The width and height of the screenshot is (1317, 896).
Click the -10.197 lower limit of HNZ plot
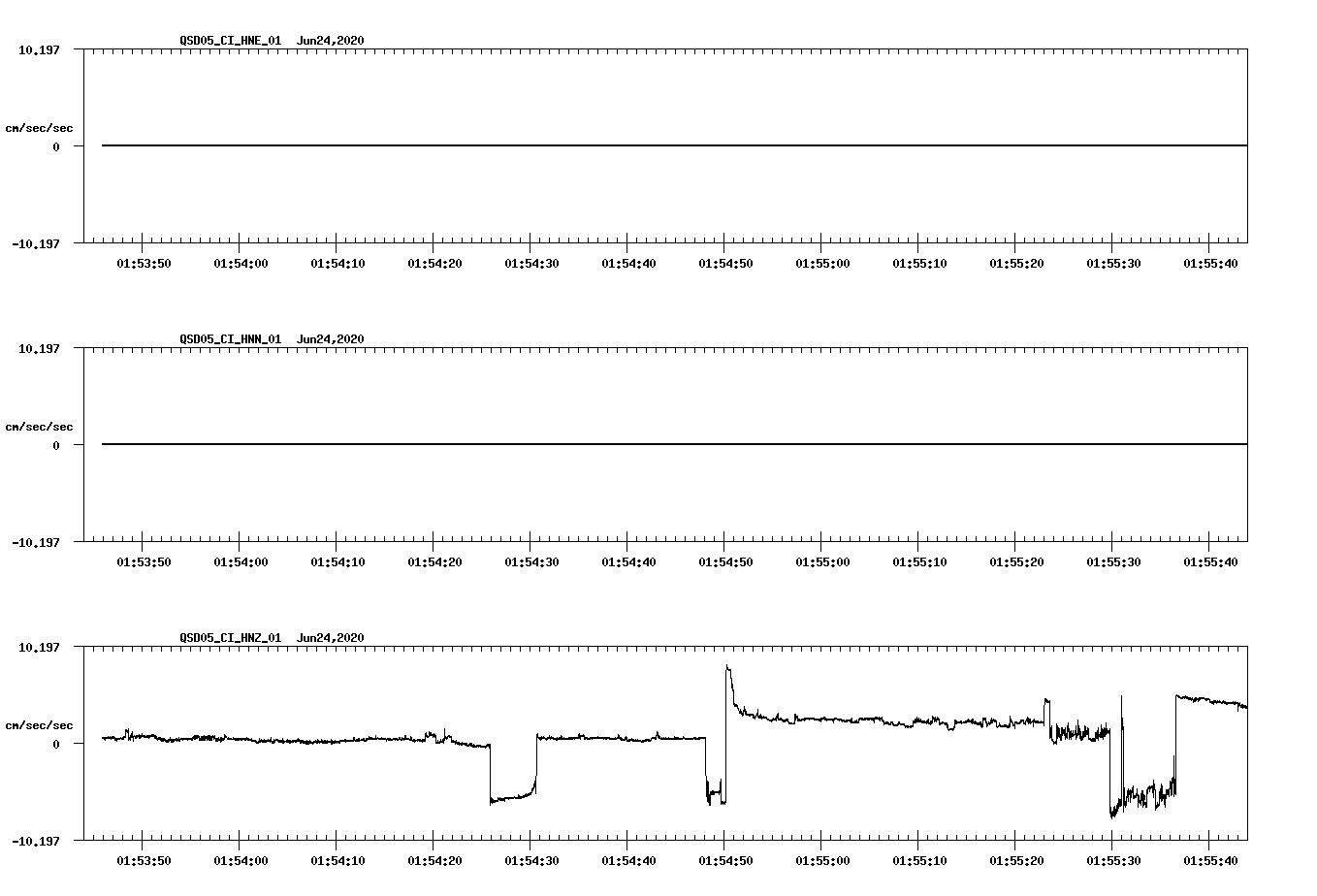[36, 841]
